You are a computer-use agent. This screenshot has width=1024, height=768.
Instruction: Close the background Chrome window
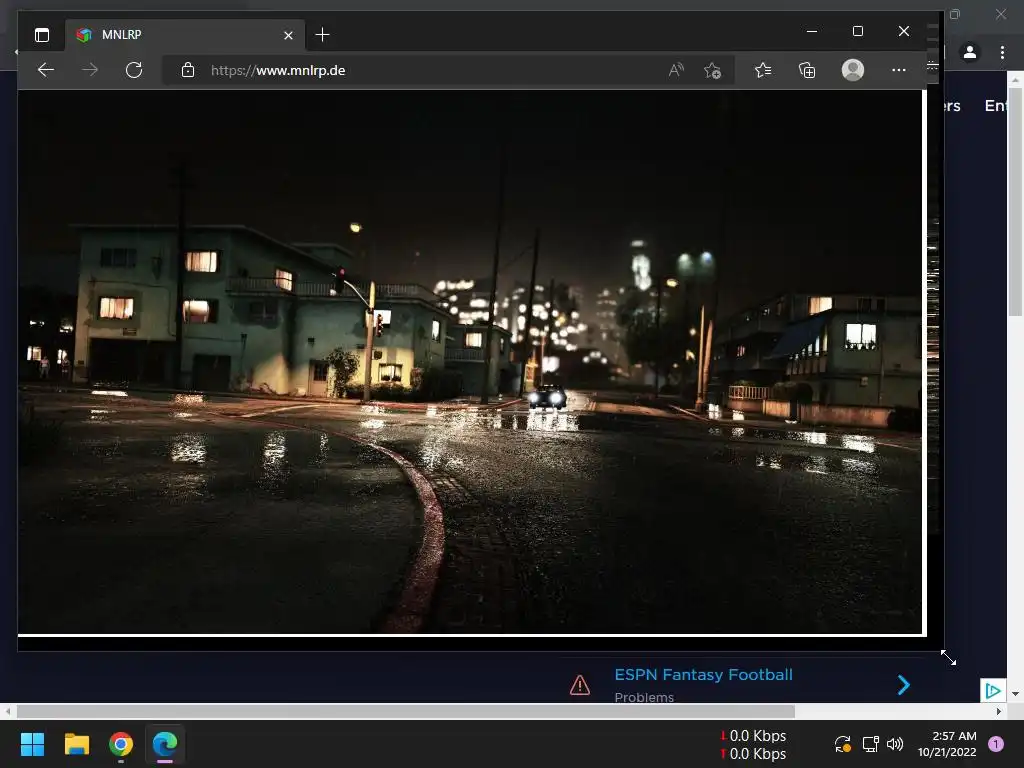1001,14
